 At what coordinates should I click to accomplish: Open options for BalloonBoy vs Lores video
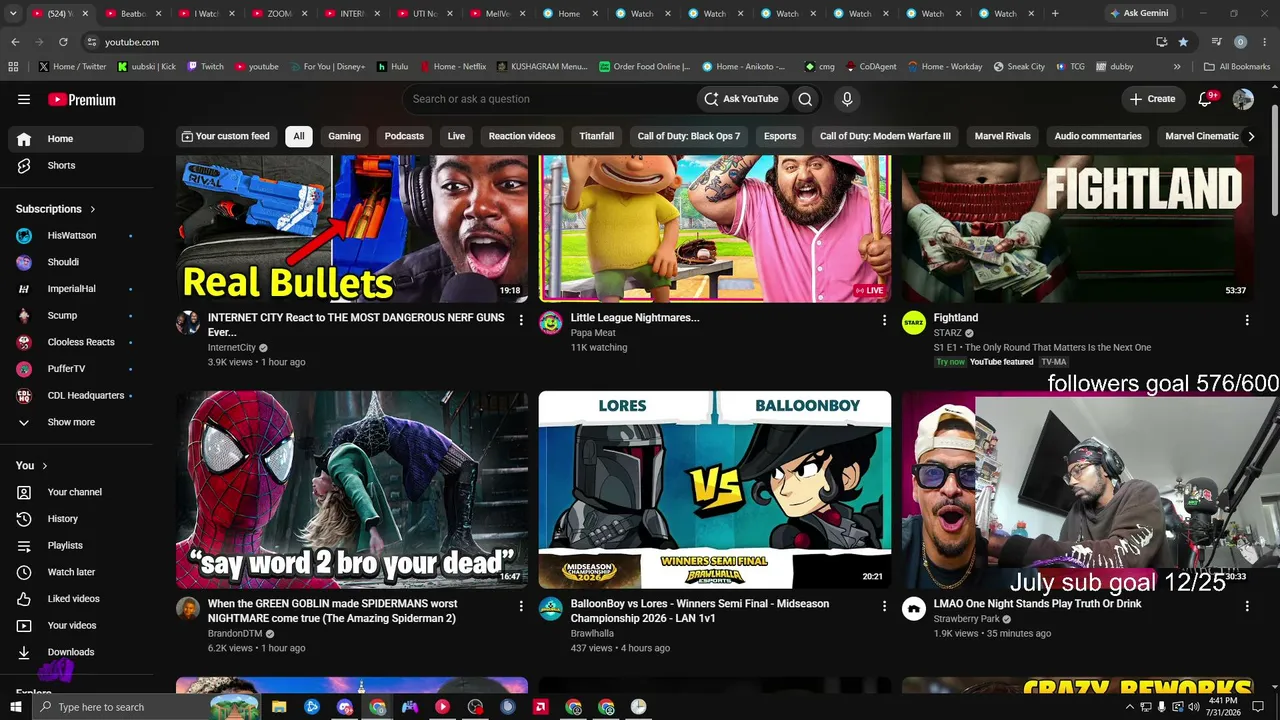[884, 606]
